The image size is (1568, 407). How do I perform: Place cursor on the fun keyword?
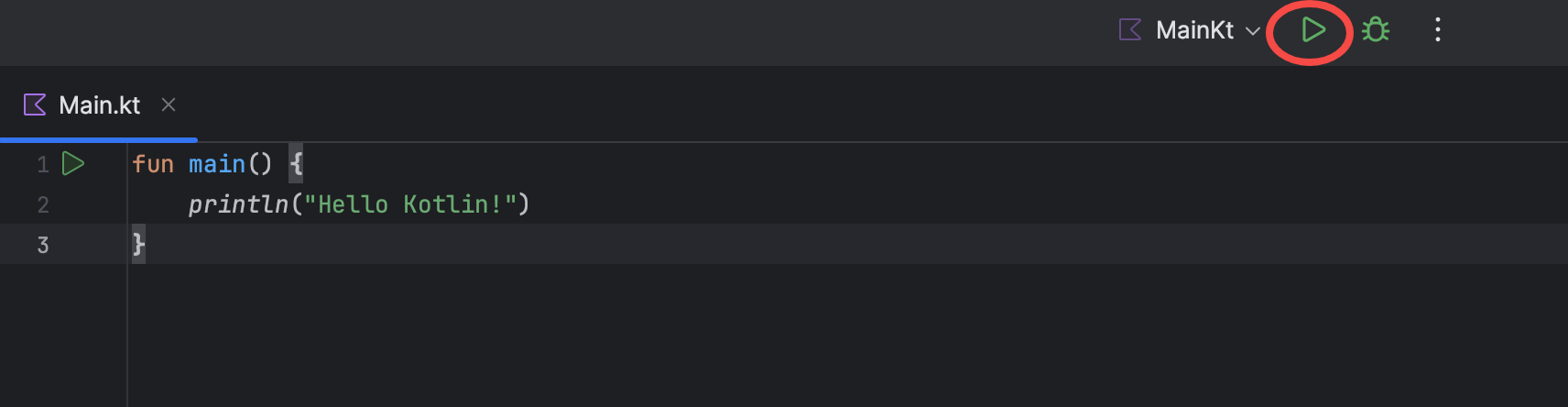(152, 164)
